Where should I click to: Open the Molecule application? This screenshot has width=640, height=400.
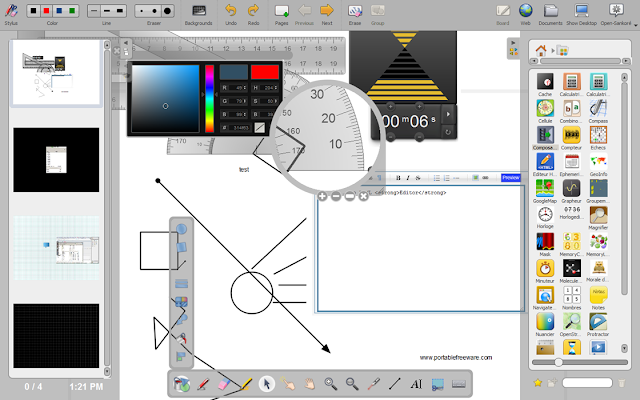point(571,271)
